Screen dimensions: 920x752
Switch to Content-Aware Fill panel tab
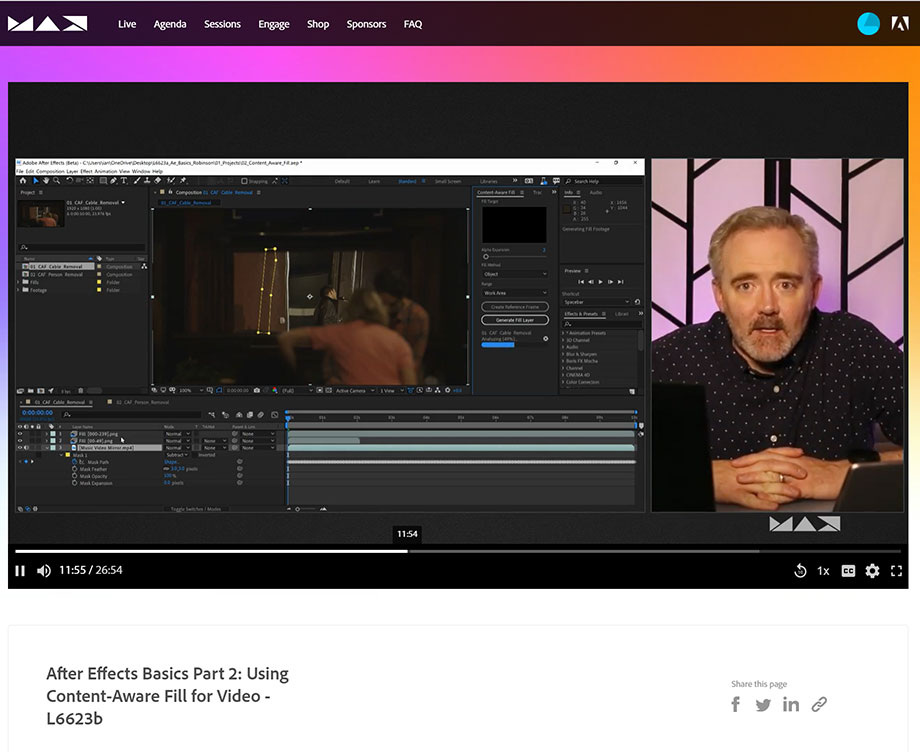496,192
